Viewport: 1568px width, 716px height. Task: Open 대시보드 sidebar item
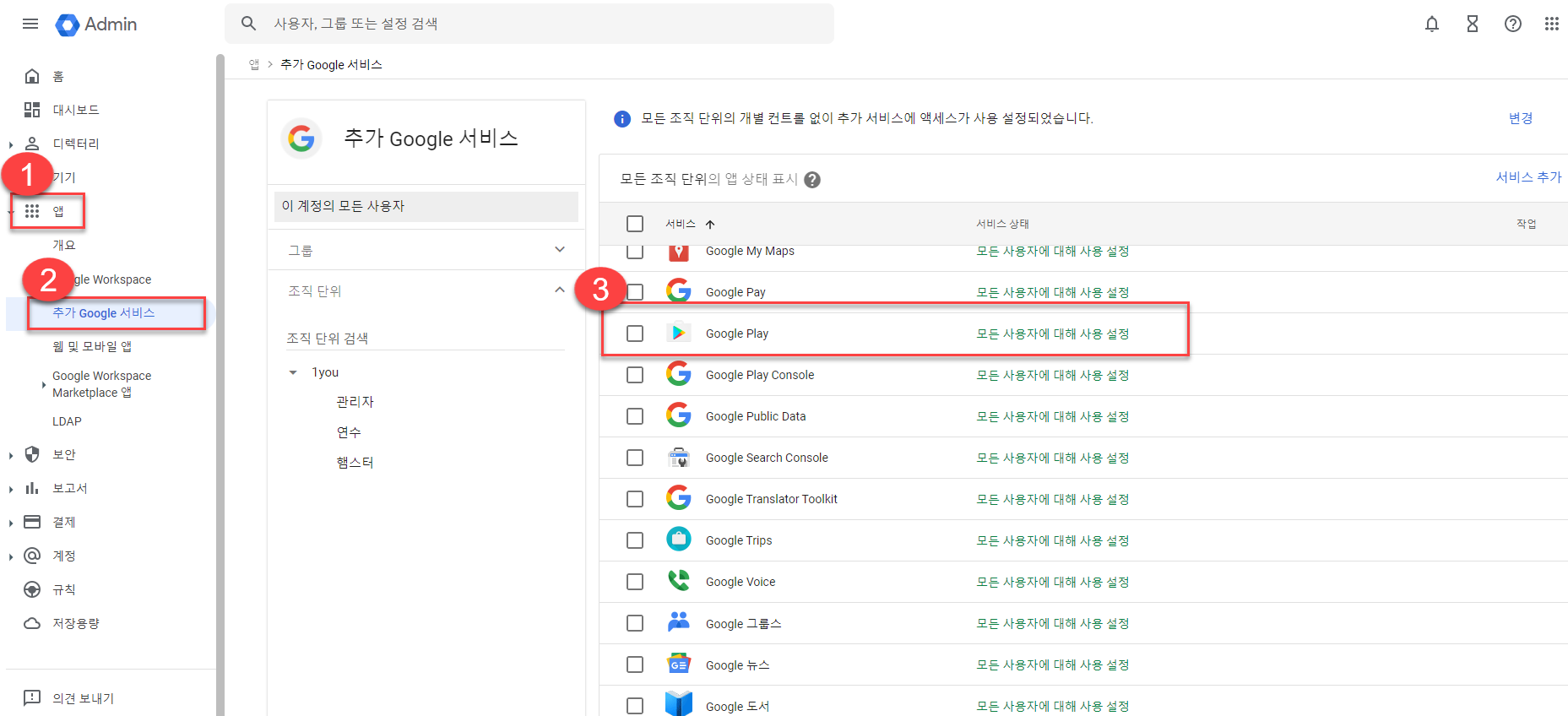click(x=76, y=110)
